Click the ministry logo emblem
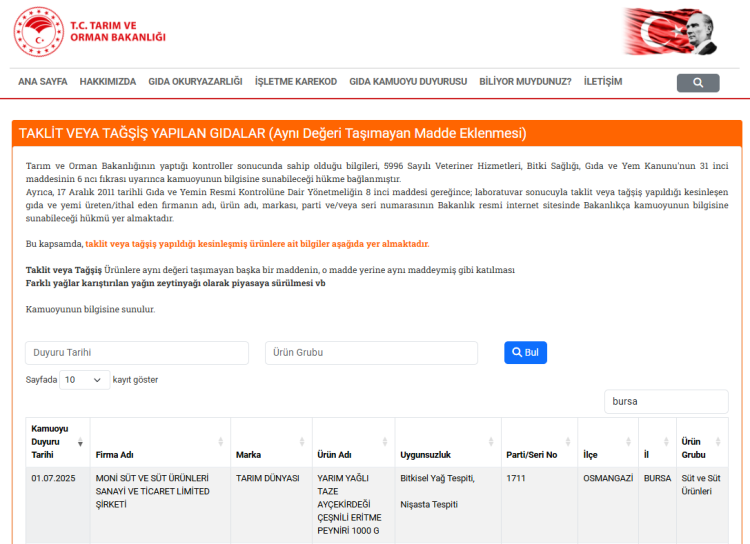 [38, 32]
